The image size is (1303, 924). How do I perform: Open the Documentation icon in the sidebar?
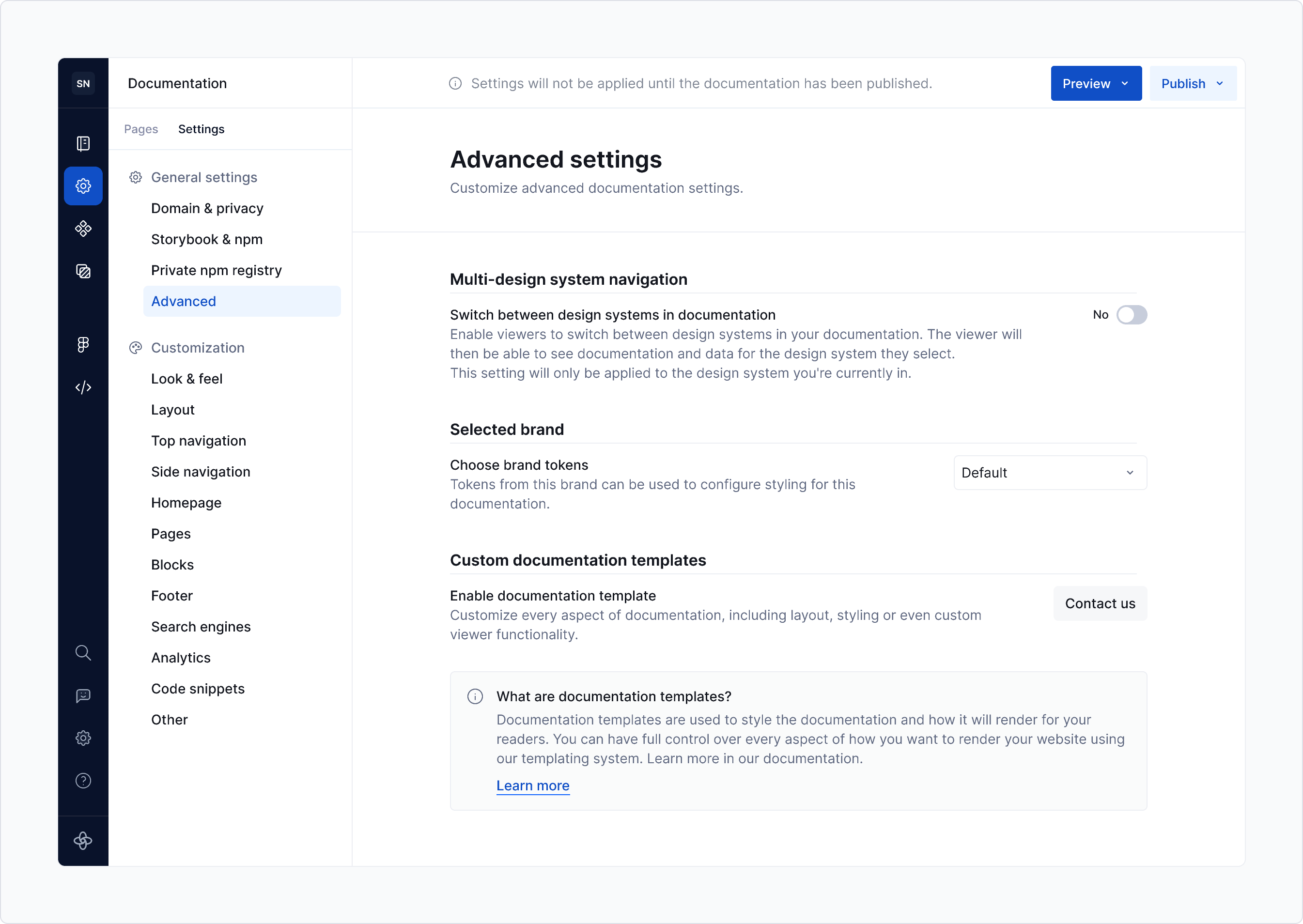click(83, 144)
